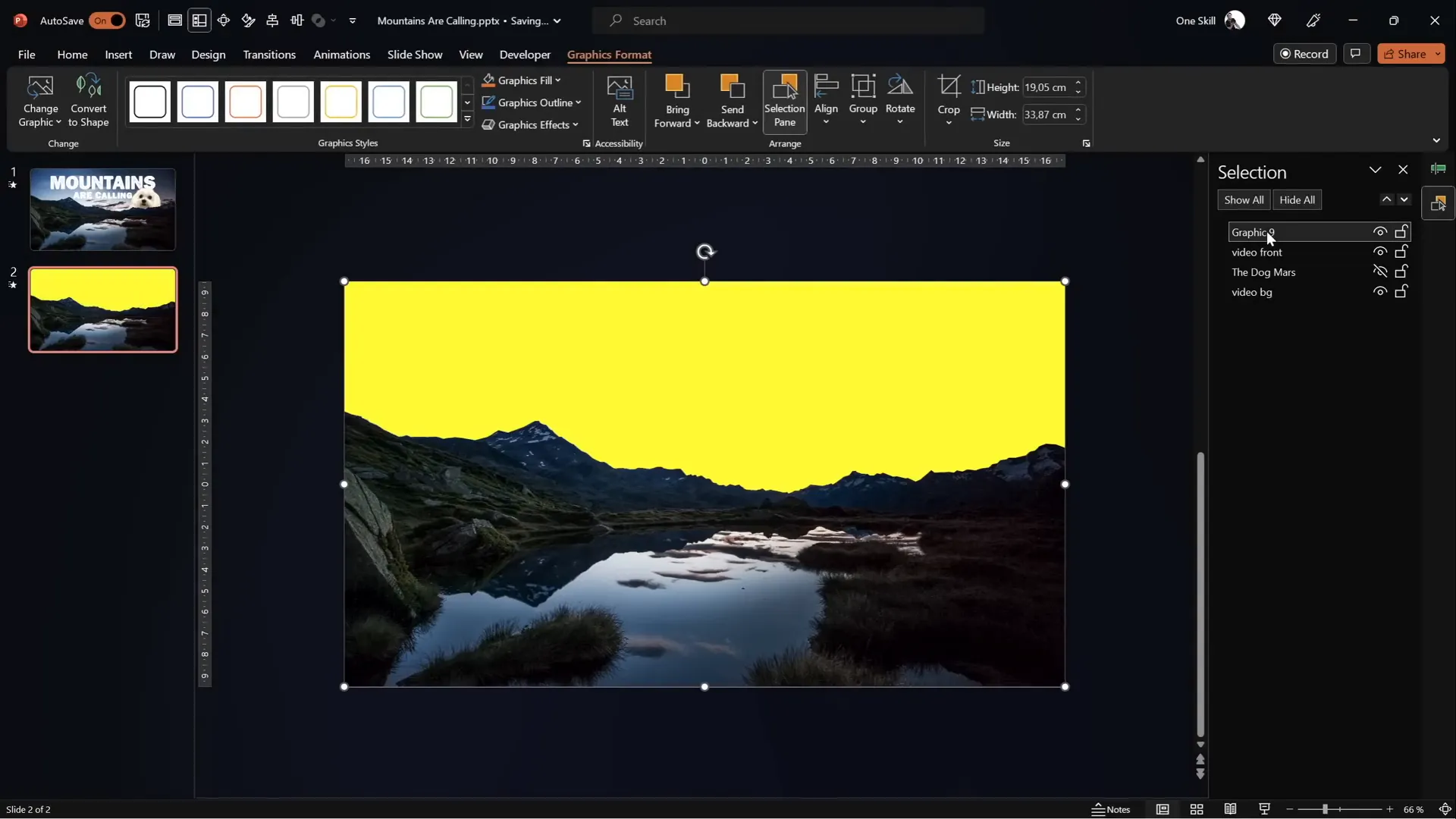Switch to Slide Sorter view
This screenshot has height=819, width=1456.
pos(1197,809)
